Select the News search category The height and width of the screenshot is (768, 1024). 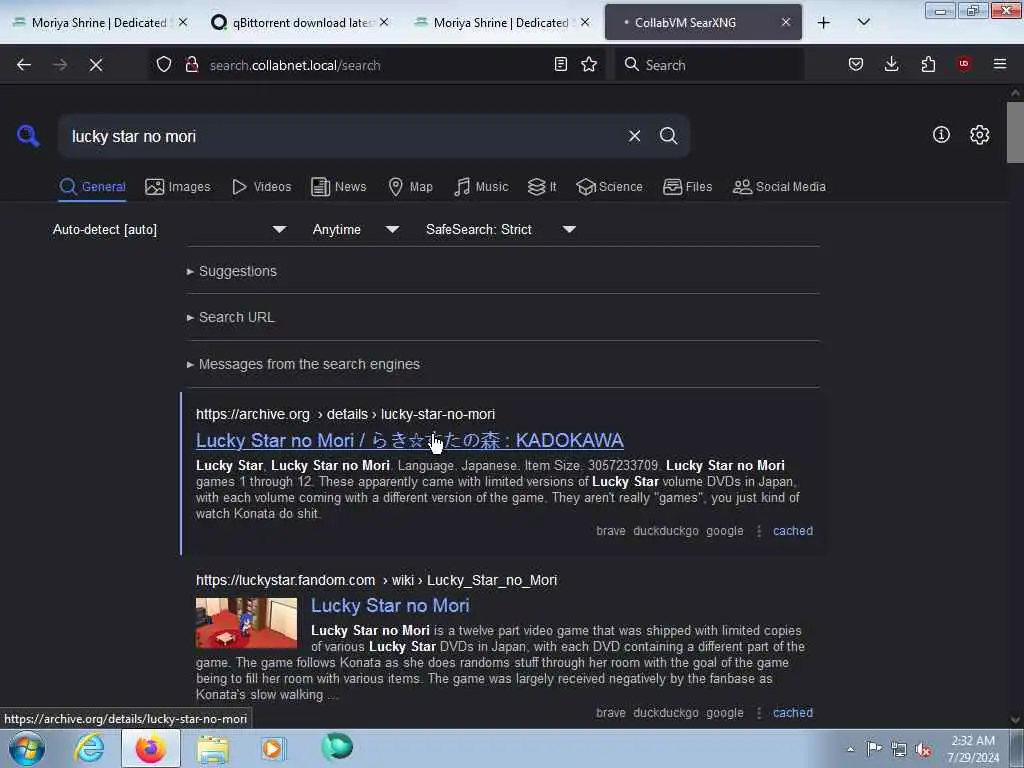(339, 187)
